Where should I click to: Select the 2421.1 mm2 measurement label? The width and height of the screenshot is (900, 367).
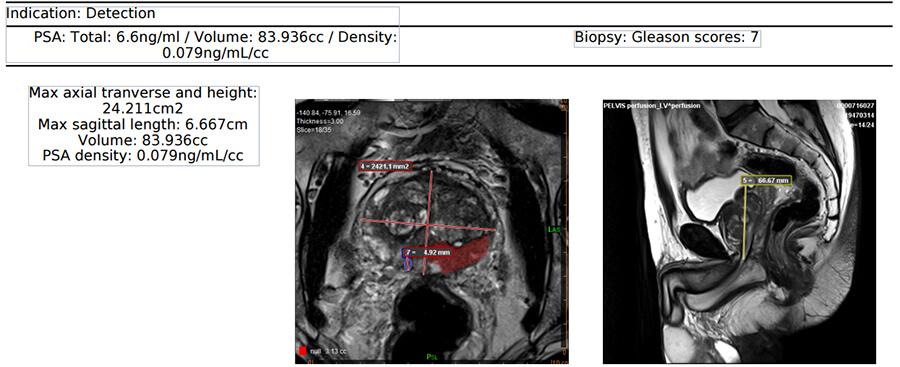click(x=385, y=167)
